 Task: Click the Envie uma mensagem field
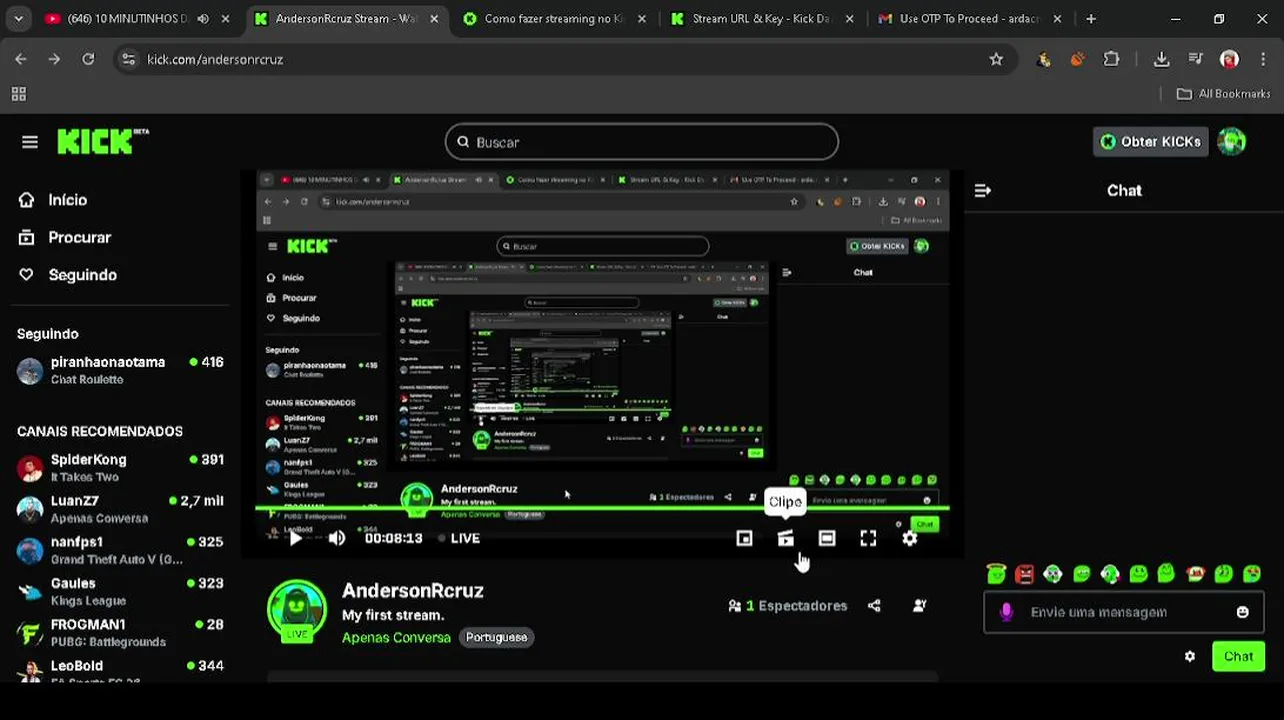1124,612
